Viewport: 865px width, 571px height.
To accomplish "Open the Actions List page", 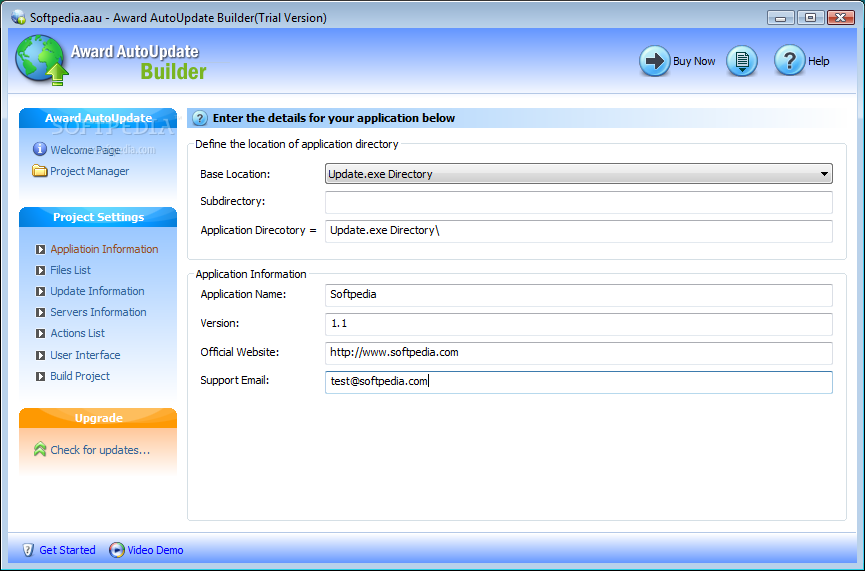I will coord(78,333).
